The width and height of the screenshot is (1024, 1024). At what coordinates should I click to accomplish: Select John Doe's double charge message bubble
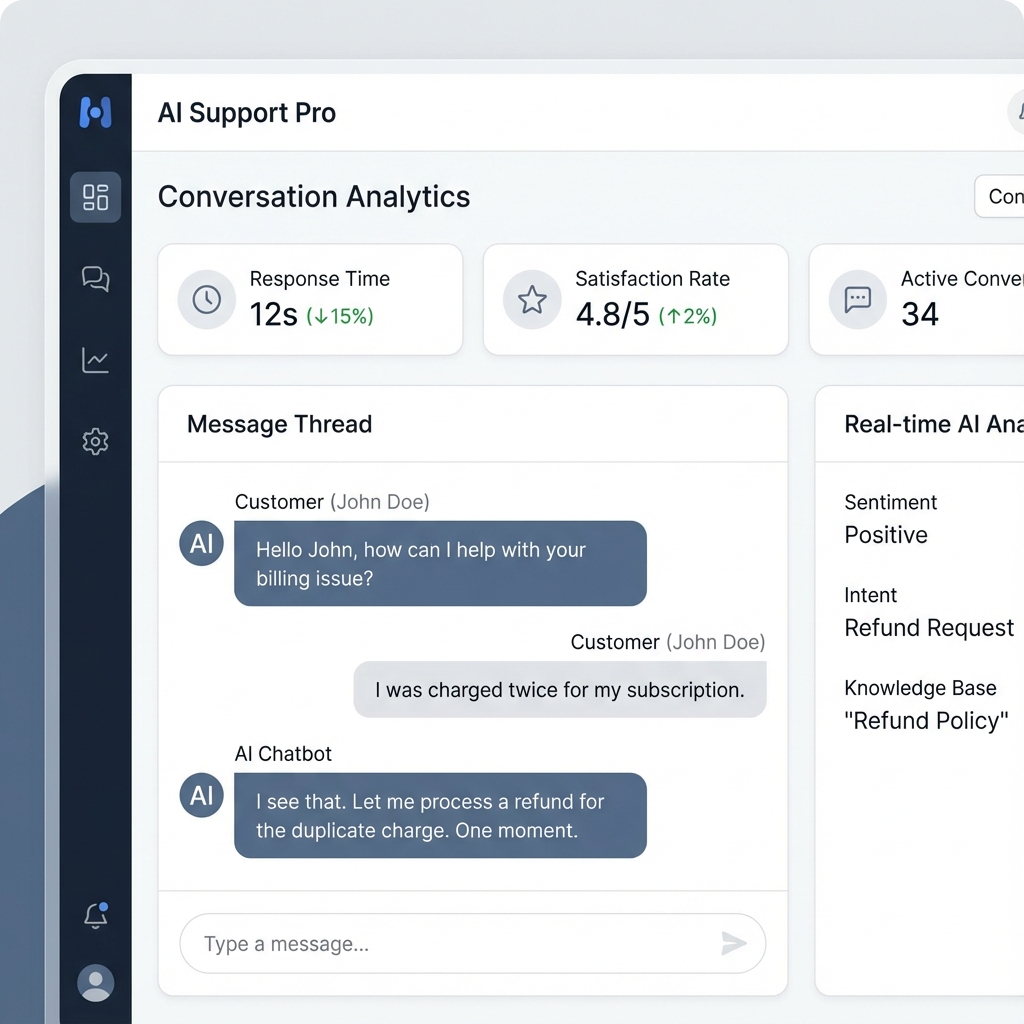click(x=560, y=690)
